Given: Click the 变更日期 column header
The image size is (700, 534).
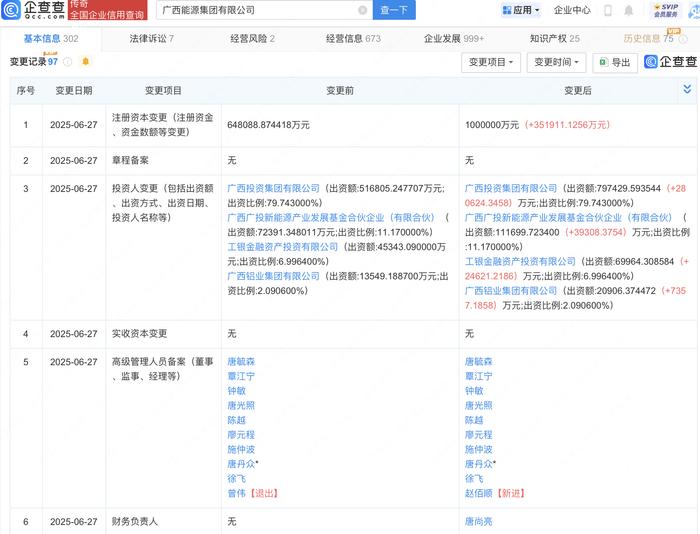Looking at the screenshot, I should click(74, 91).
